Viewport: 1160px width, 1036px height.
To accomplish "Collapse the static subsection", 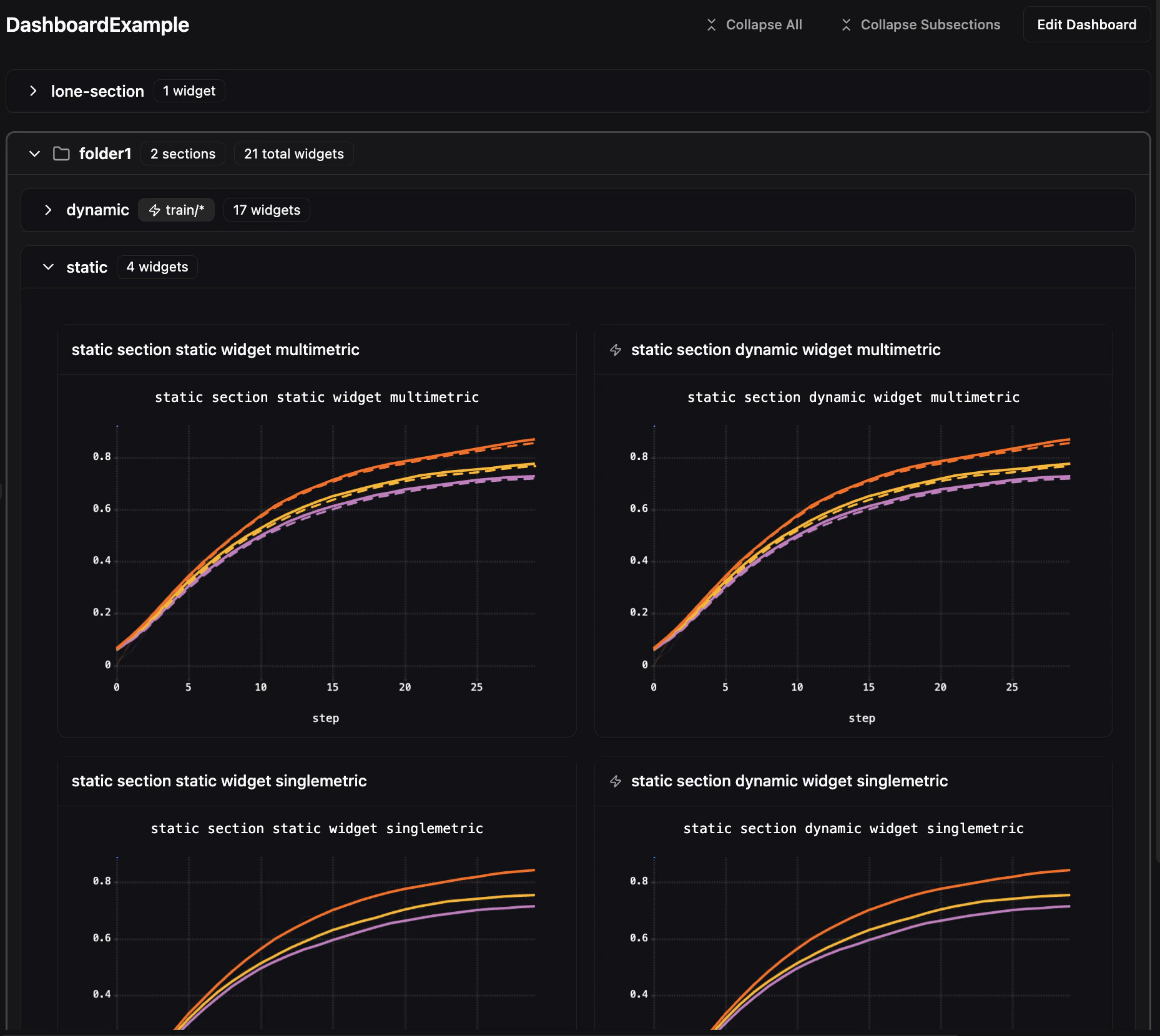I will pyautogui.click(x=49, y=267).
